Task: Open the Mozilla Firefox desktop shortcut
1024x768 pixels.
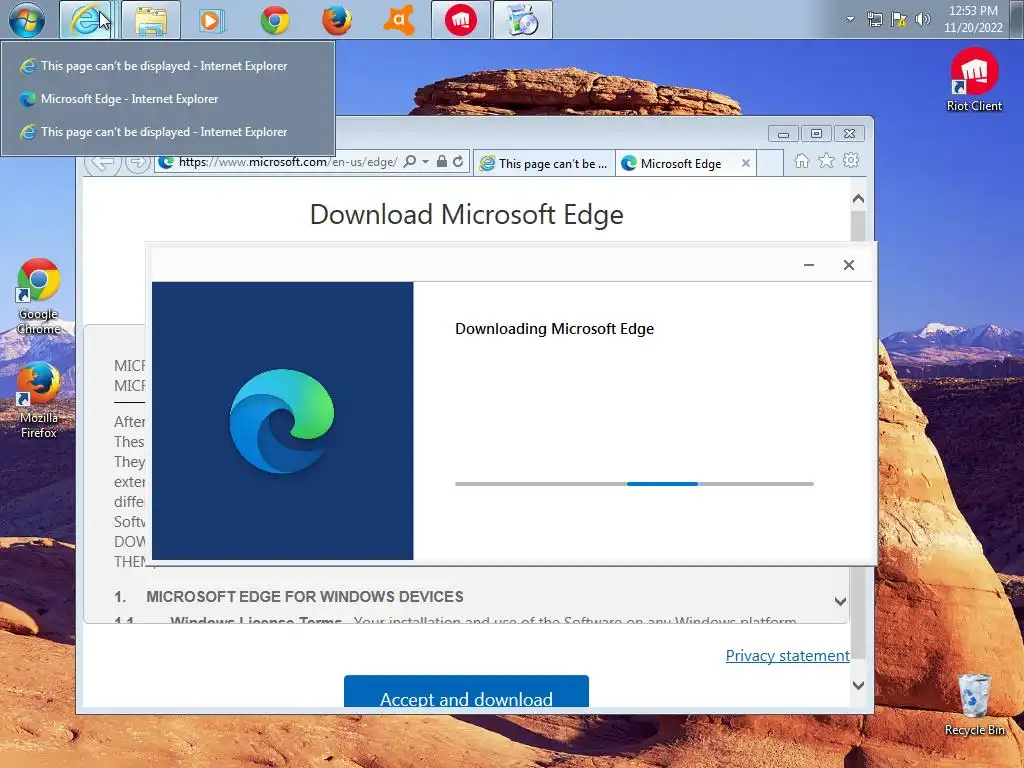Action: coord(39,401)
